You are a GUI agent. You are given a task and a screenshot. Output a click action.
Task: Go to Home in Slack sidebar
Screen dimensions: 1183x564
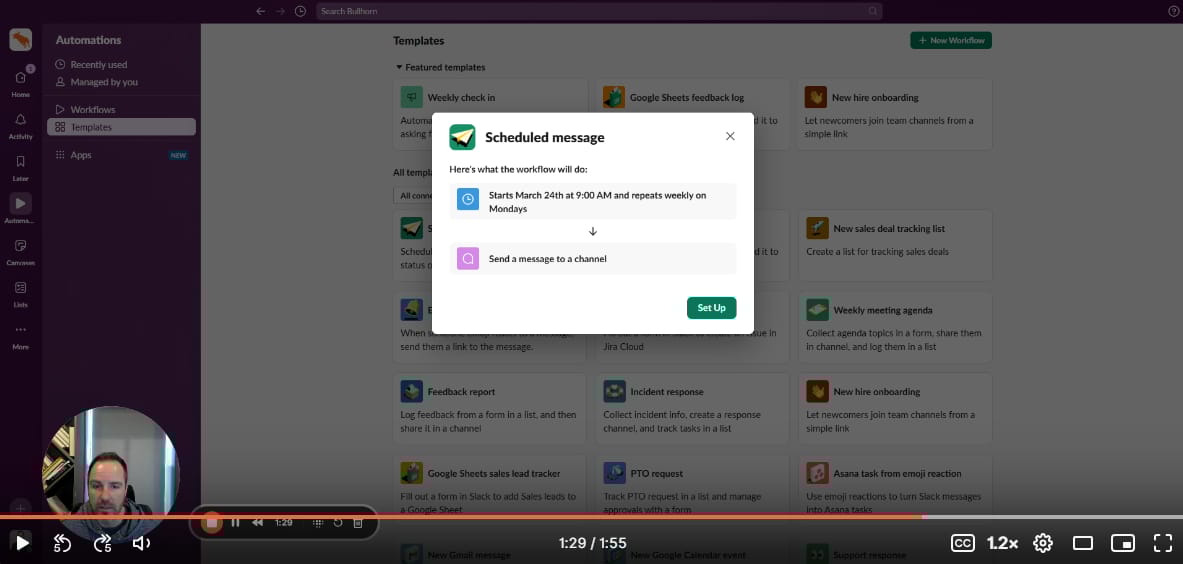point(20,83)
